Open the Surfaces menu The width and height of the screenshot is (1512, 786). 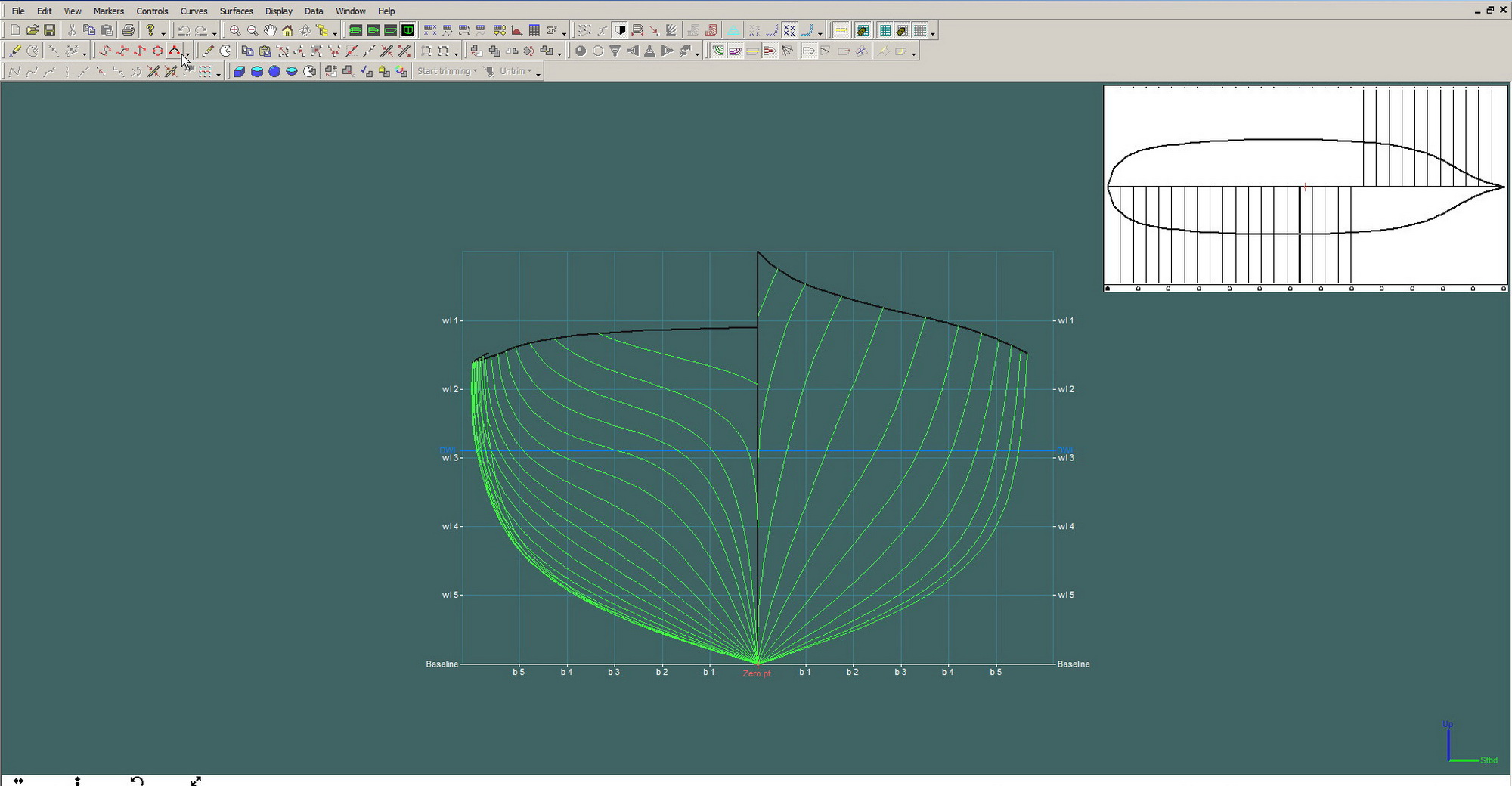click(x=237, y=11)
